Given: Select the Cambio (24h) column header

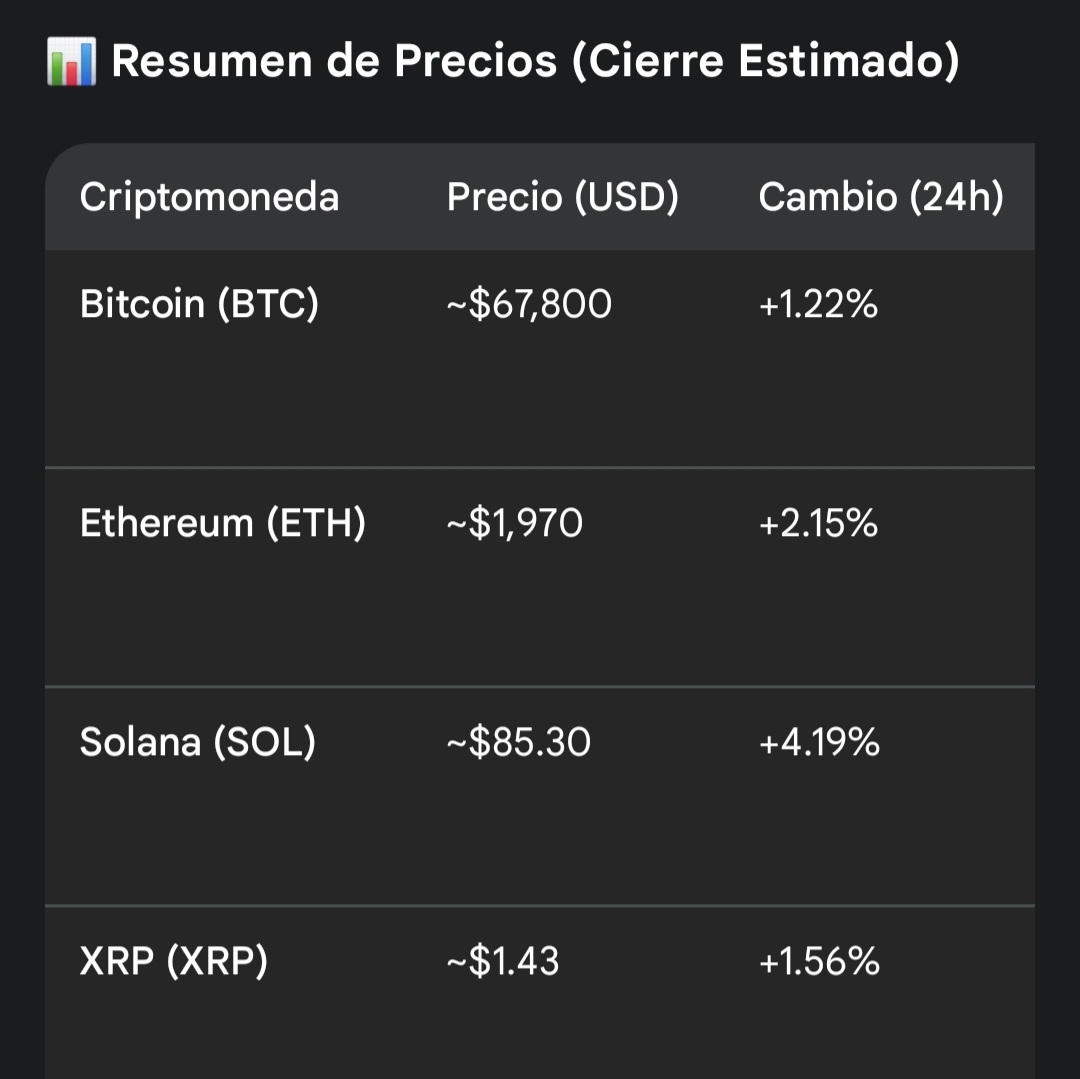Looking at the screenshot, I should tap(880, 197).
